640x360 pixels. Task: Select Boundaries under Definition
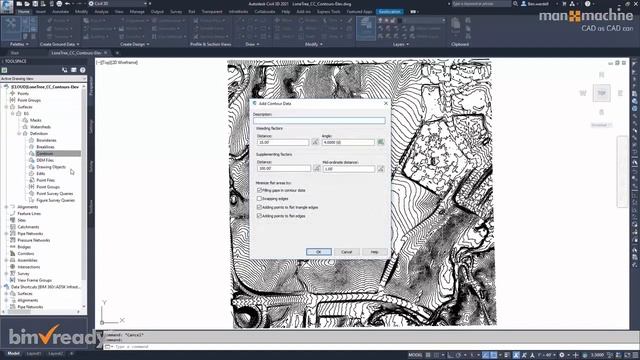click(46, 140)
